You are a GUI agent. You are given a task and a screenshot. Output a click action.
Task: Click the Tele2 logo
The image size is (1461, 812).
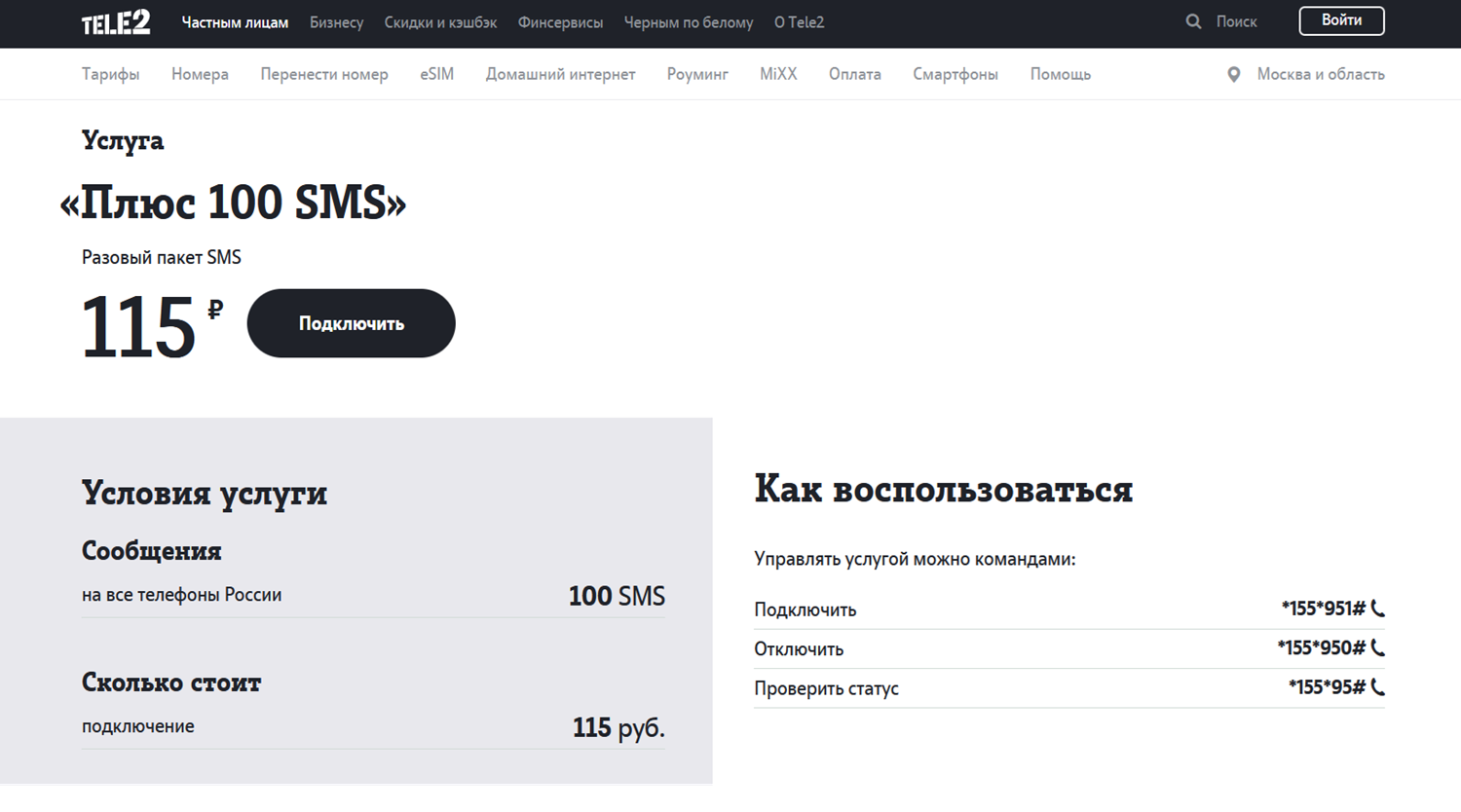pyautogui.click(x=116, y=22)
